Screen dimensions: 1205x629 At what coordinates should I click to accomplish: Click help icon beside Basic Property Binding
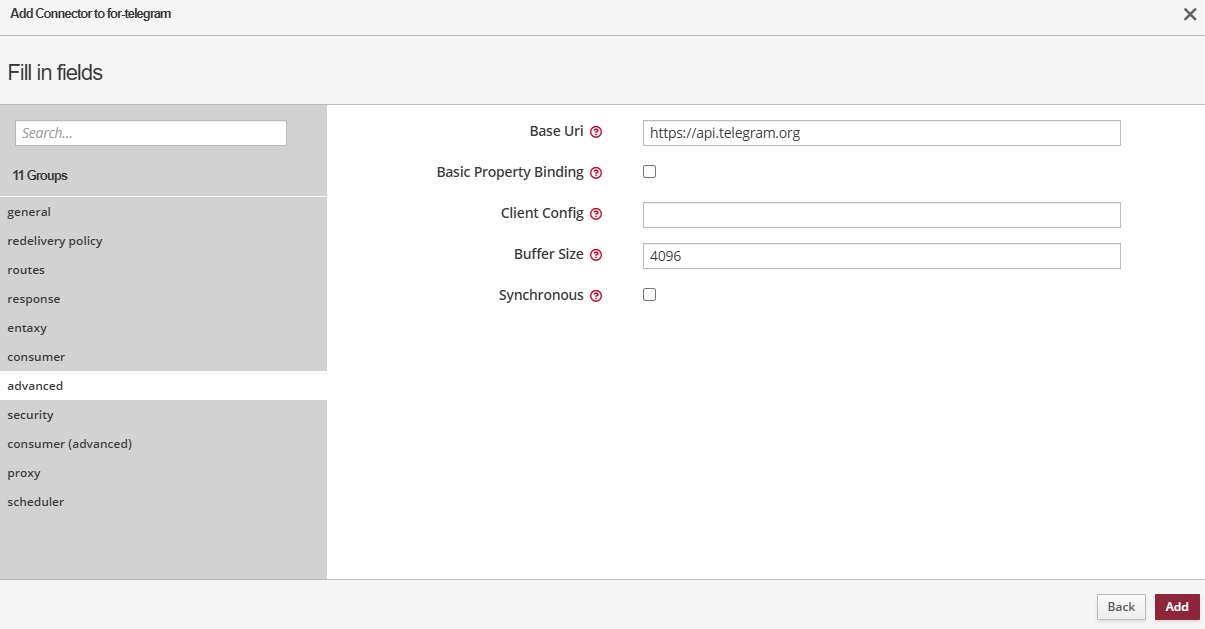coord(596,173)
